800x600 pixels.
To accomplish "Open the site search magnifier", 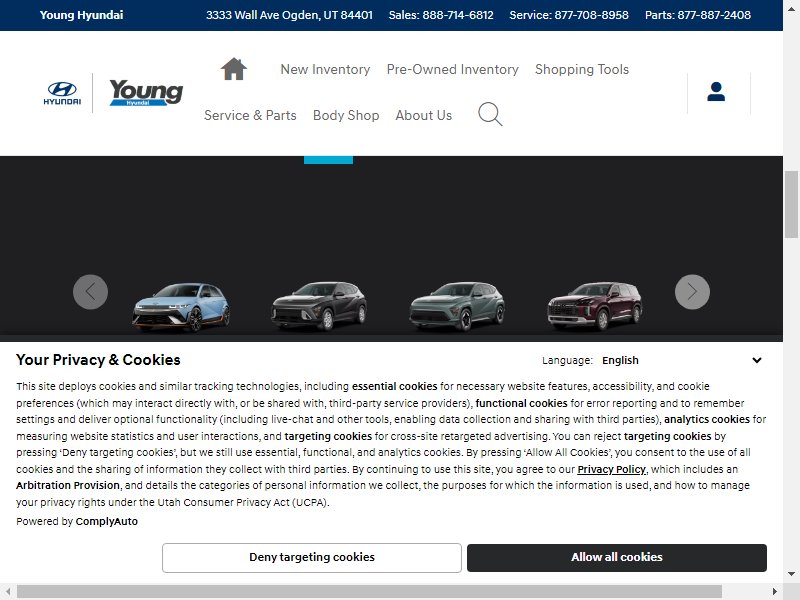I will click(x=490, y=114).
